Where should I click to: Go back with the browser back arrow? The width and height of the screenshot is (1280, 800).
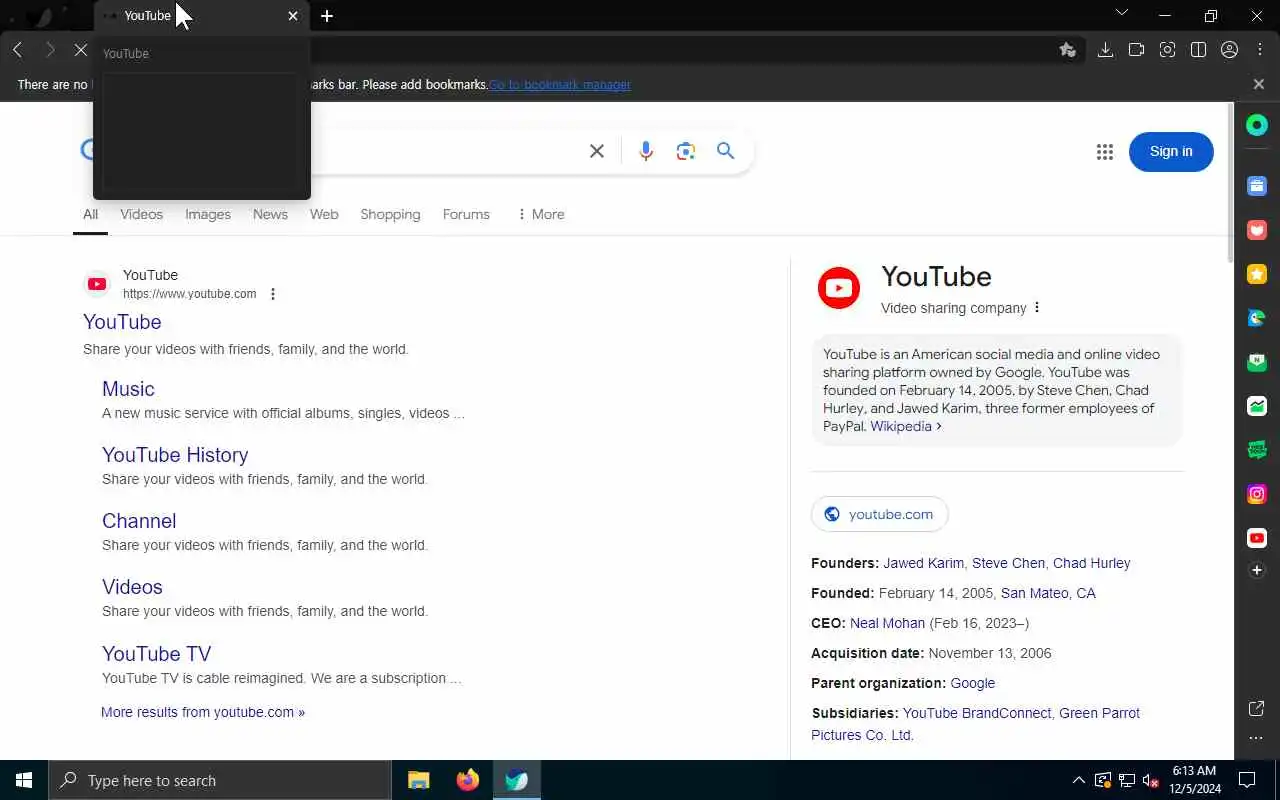coord(18,50)
